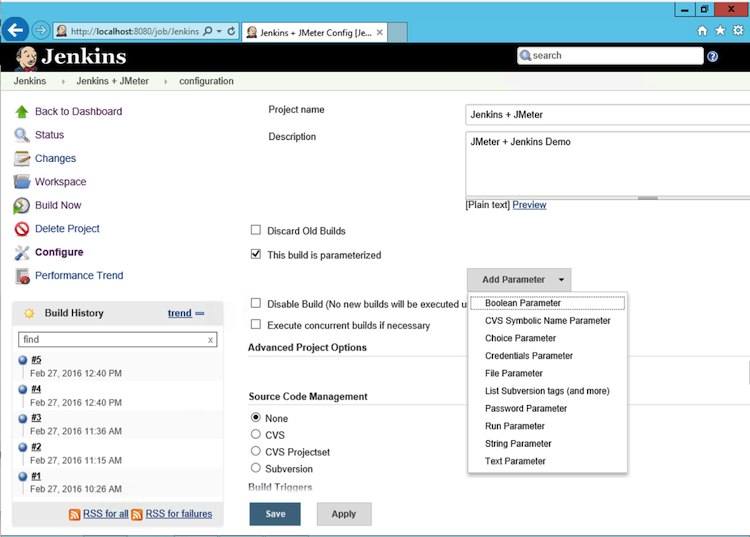Click the browser forward arrow button
The height and width of the screenshot is (537, 750).
[41, 31]
